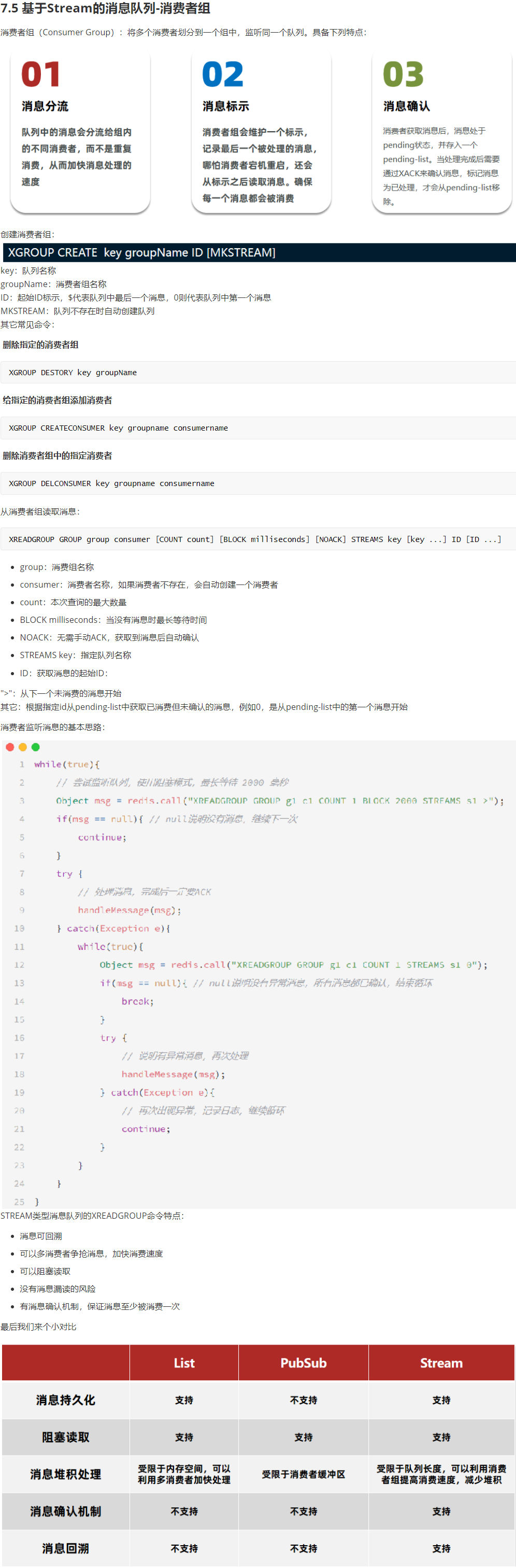
Task: Click the blue 02 number graphic
Action: pos(223,75)
